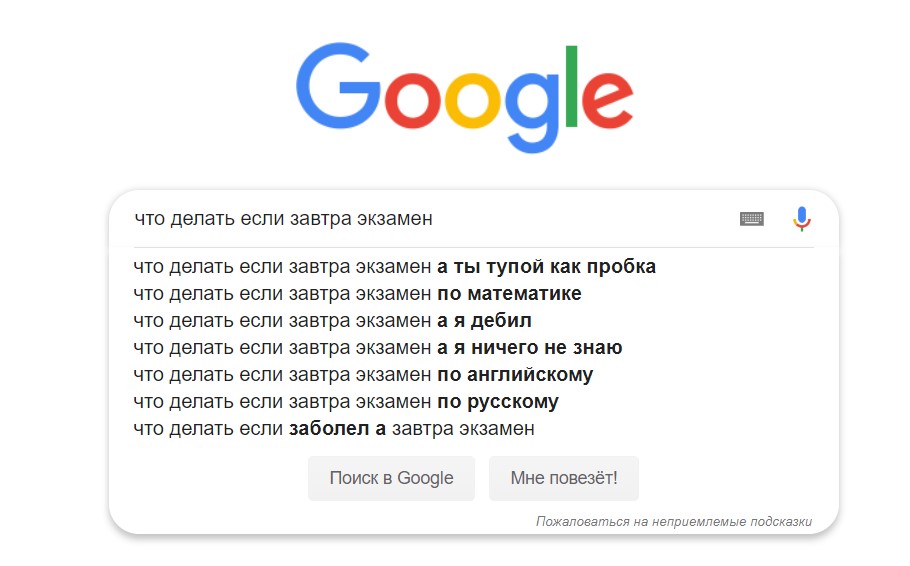Image resolution: width=910 pixels, height=566 pixels.
Task: Pick suggestion ending "по русскому"
Action: [346, 402]
